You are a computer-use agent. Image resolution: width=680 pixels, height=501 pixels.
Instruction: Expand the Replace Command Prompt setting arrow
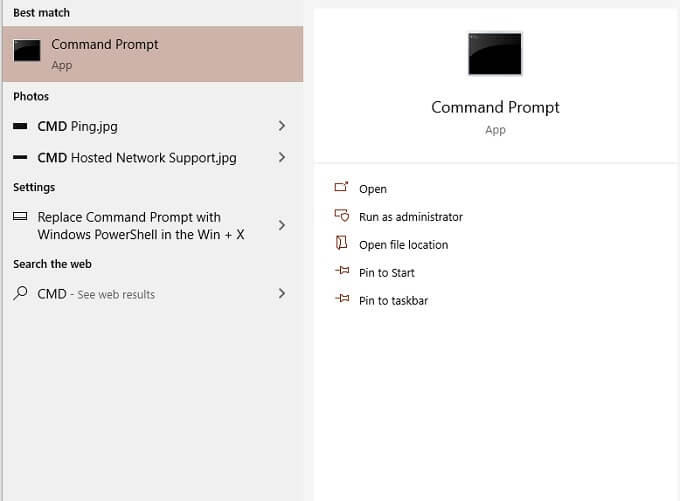[x=282, y=225]
